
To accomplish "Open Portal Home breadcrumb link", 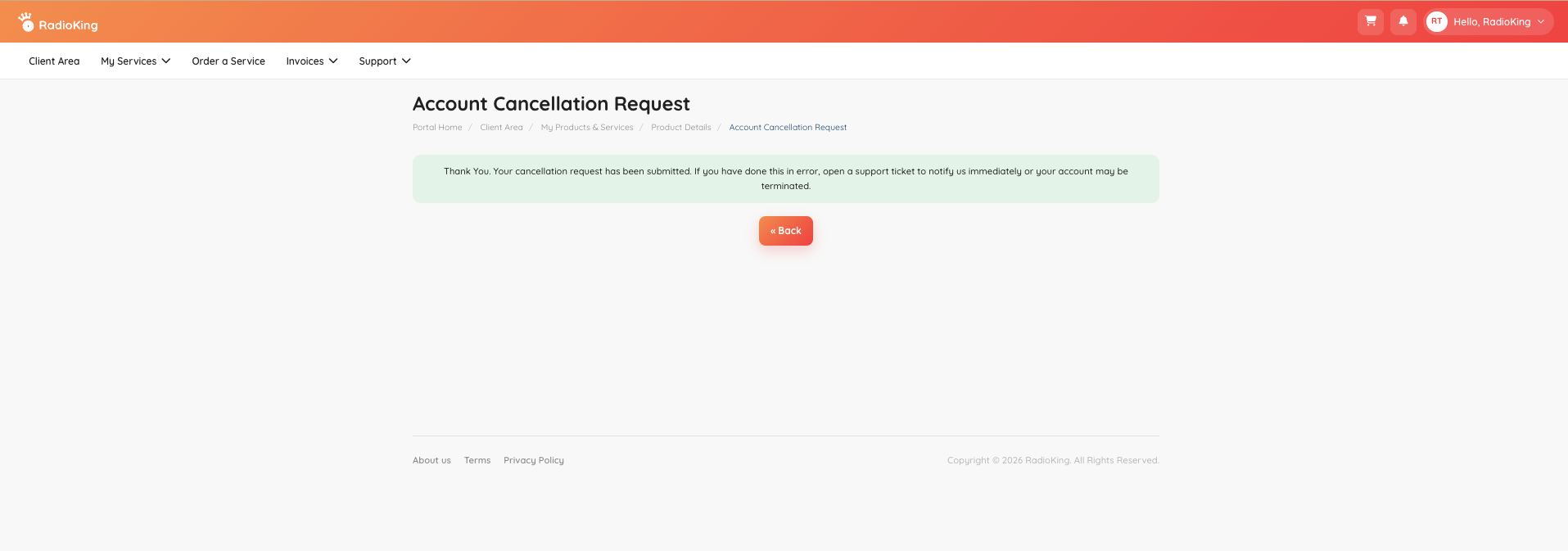I will [x=437, y=128].
